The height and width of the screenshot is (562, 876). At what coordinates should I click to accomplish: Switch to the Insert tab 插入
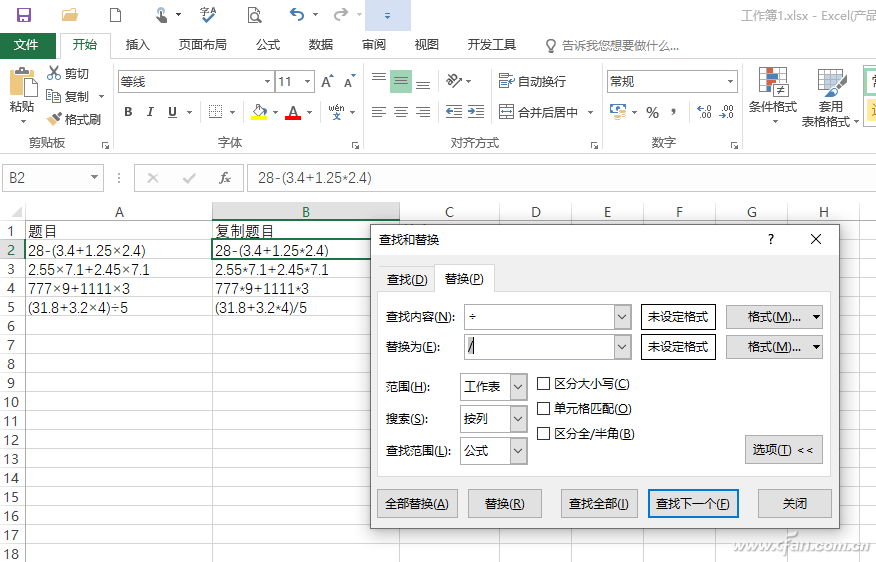click(x=137, y=45)
